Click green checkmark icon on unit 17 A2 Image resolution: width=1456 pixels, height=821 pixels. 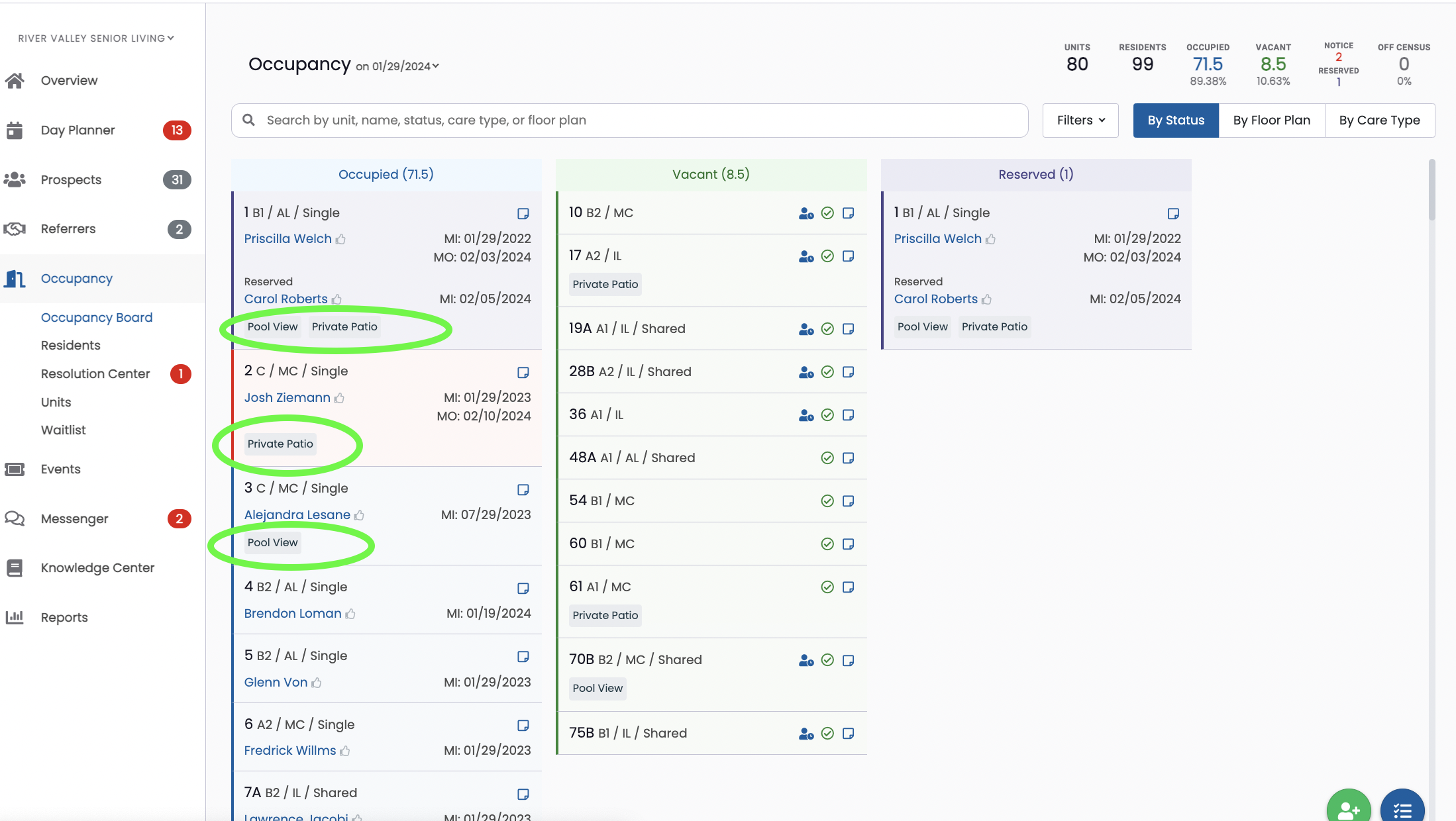827,256
